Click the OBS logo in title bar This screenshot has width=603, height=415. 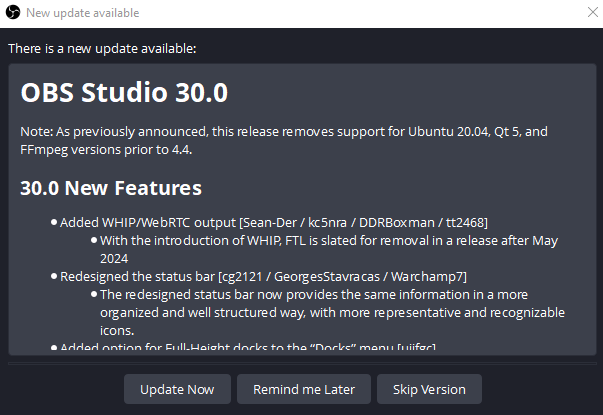(13, 12)
